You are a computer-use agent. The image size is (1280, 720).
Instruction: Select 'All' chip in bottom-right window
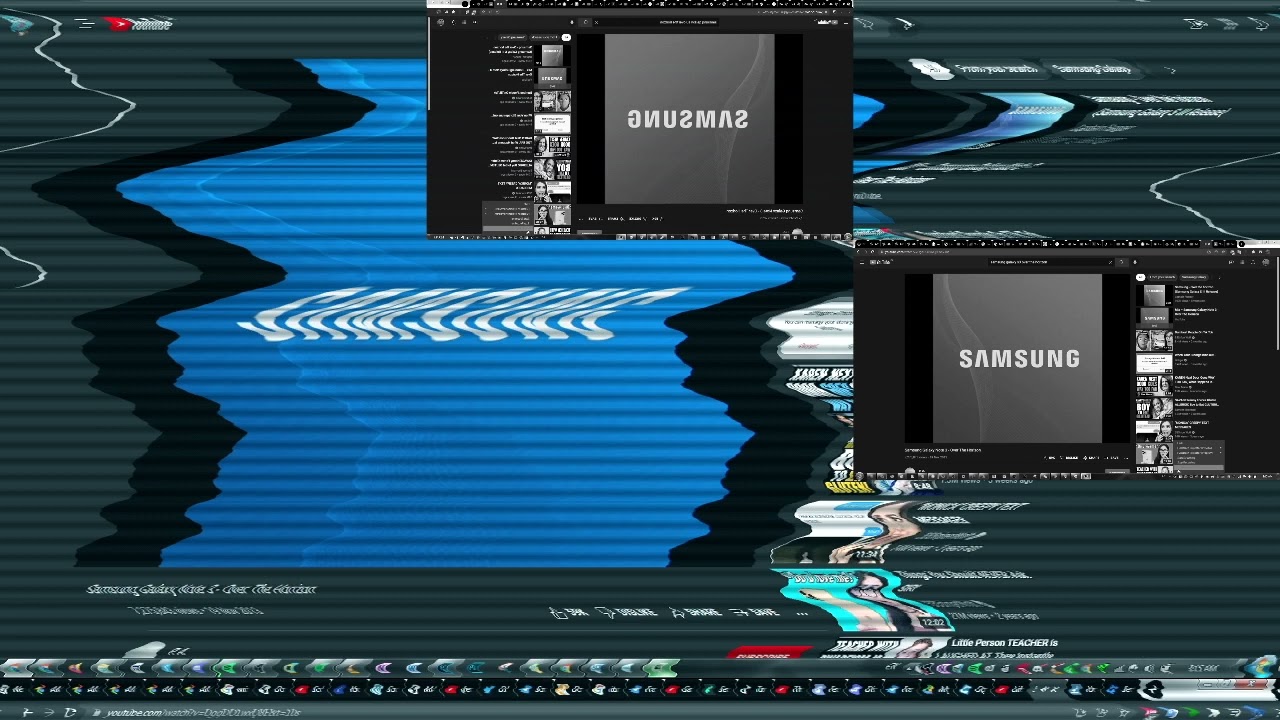1140,277
